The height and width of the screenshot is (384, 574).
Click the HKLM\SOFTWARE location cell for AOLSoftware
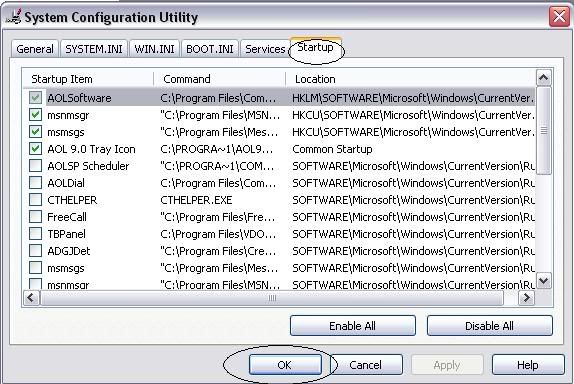tap(413, 98)
